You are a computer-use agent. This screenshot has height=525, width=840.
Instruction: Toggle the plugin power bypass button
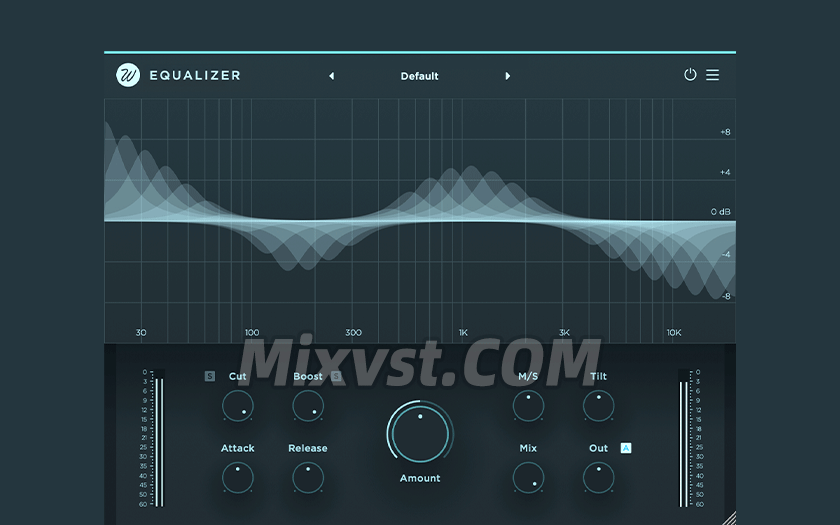tap(690, 75)
